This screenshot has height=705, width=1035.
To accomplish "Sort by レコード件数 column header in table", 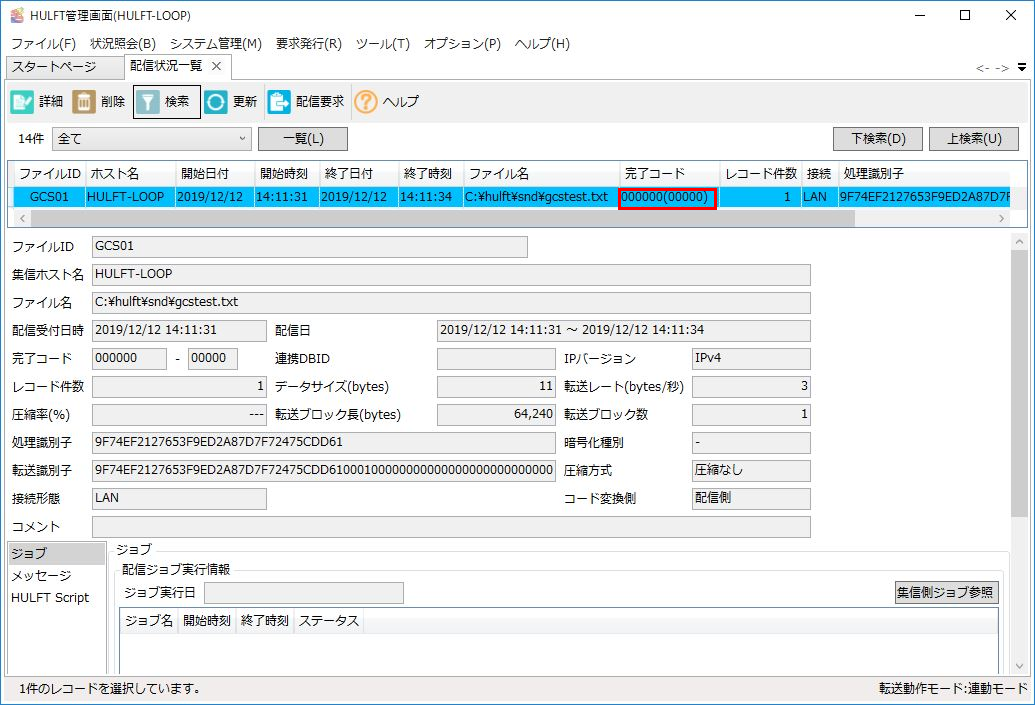I will [760, 174].
